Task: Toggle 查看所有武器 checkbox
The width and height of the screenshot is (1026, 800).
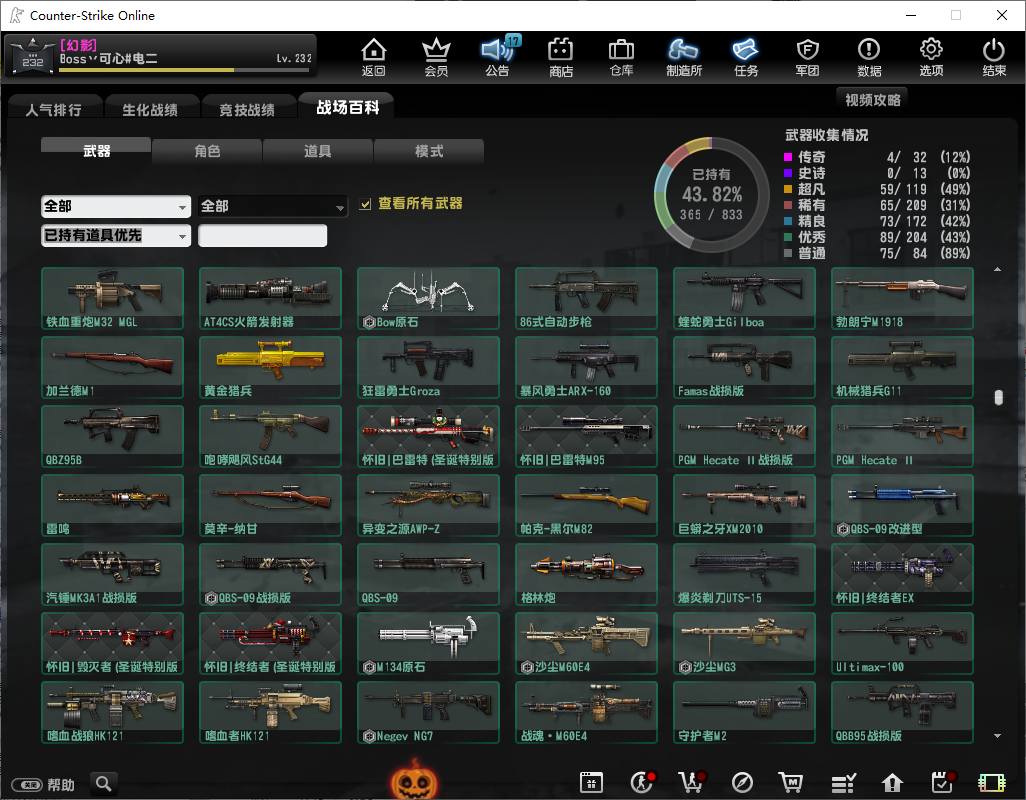Action: 365,204
